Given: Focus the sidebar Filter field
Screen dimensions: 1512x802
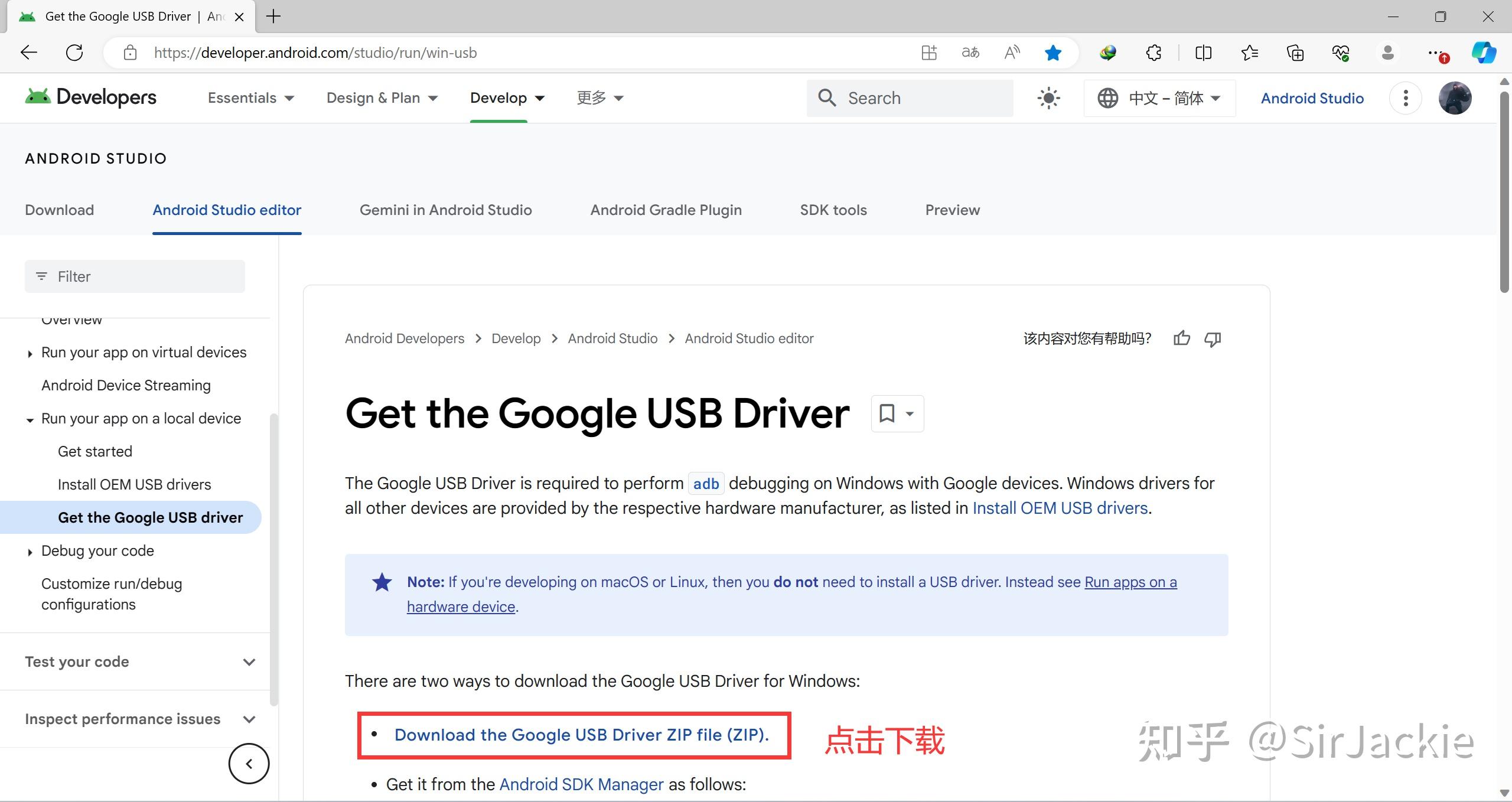Looking at the screenshot, I should (x=135, y=276).
